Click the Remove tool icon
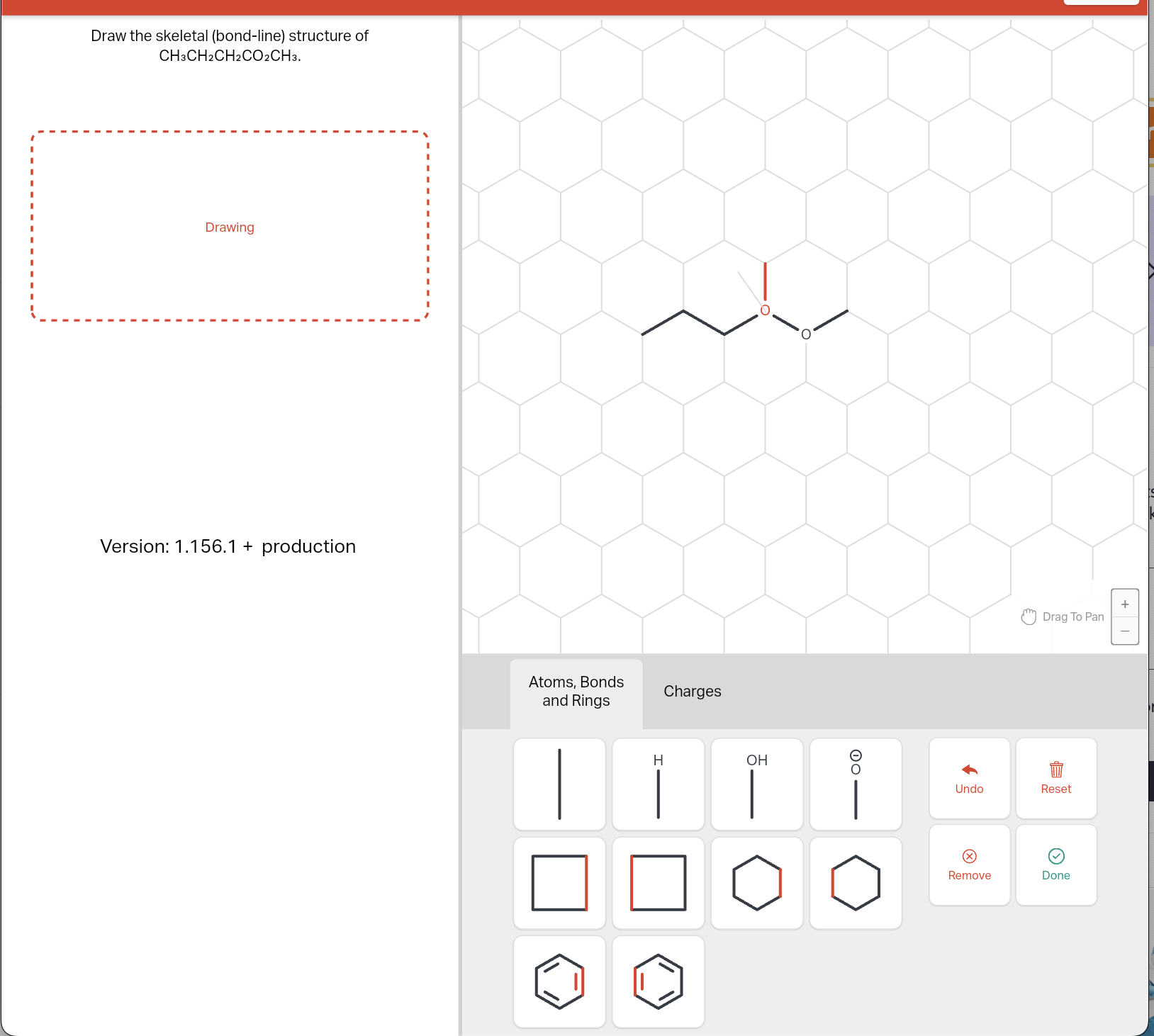Viewport: 1154px width, 1036px height. [969, 857]
